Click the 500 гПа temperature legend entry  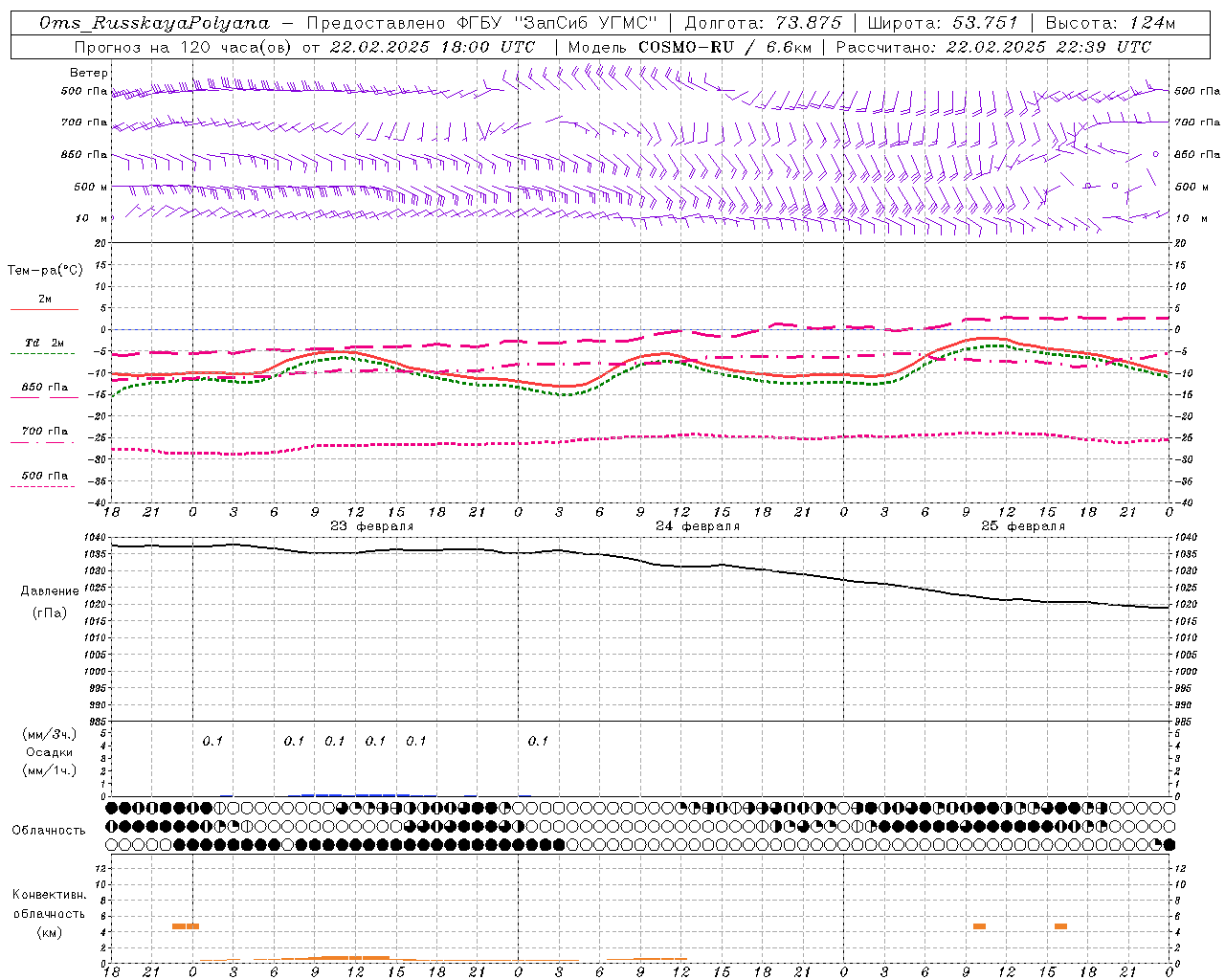point(45,476)
